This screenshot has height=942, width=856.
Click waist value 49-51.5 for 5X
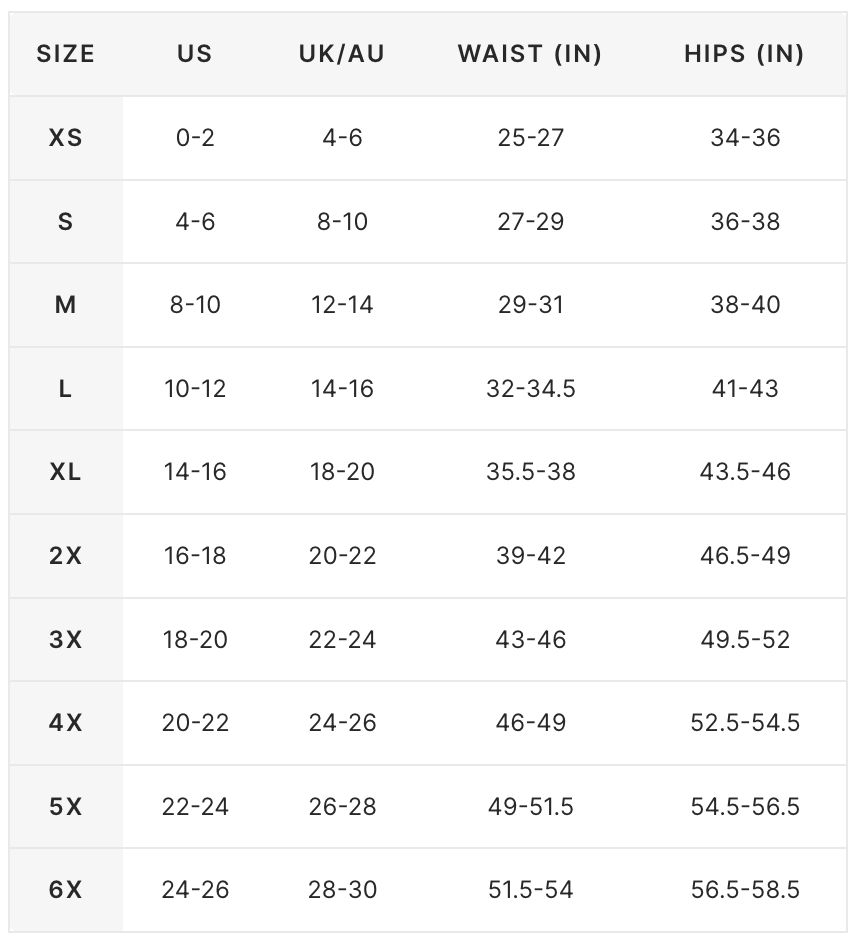tap(531, 807)
